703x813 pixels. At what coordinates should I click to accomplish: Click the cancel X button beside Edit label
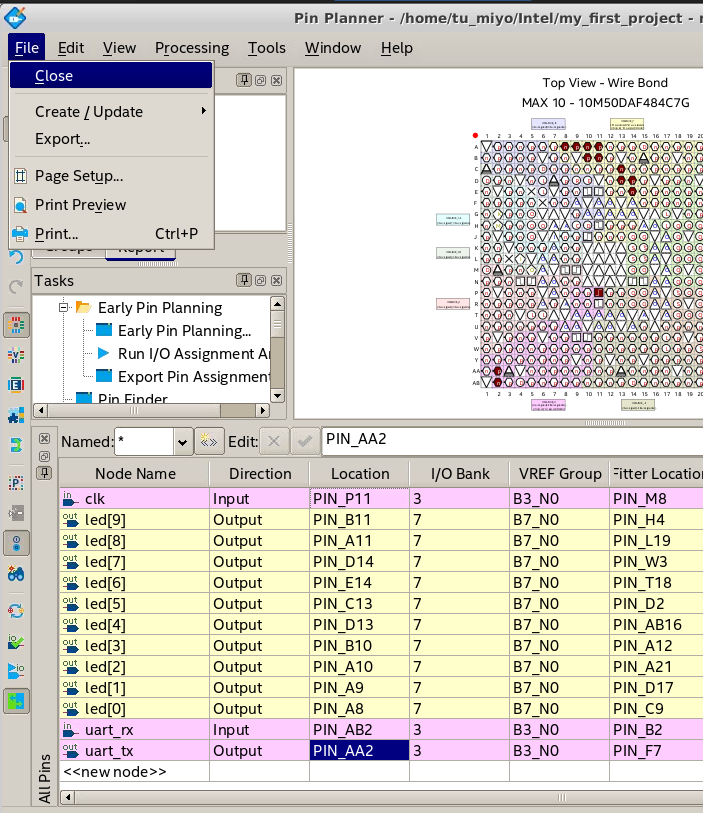274,442
